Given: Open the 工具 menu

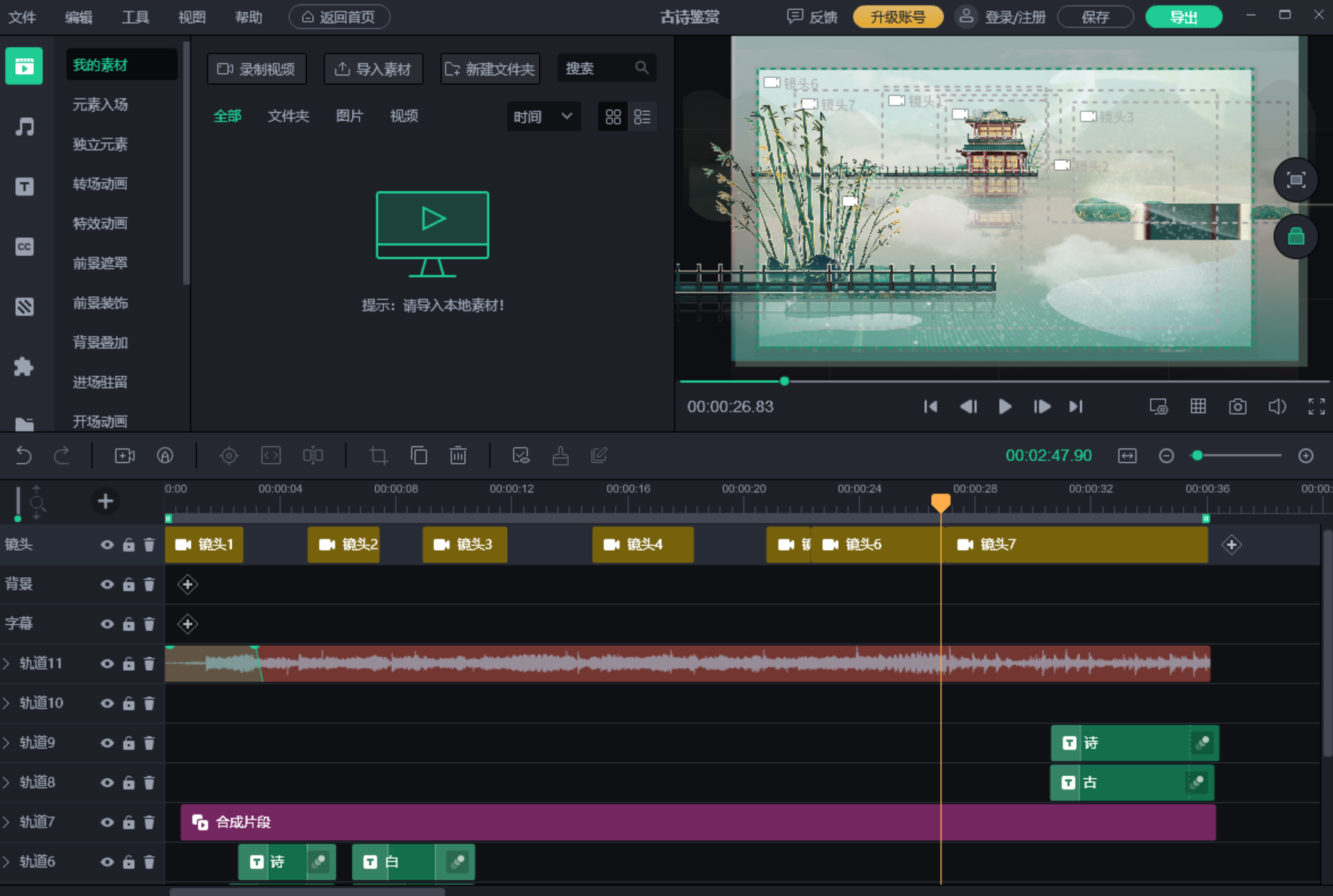Looking at the screenshot, I should click(x=135, y=17).
